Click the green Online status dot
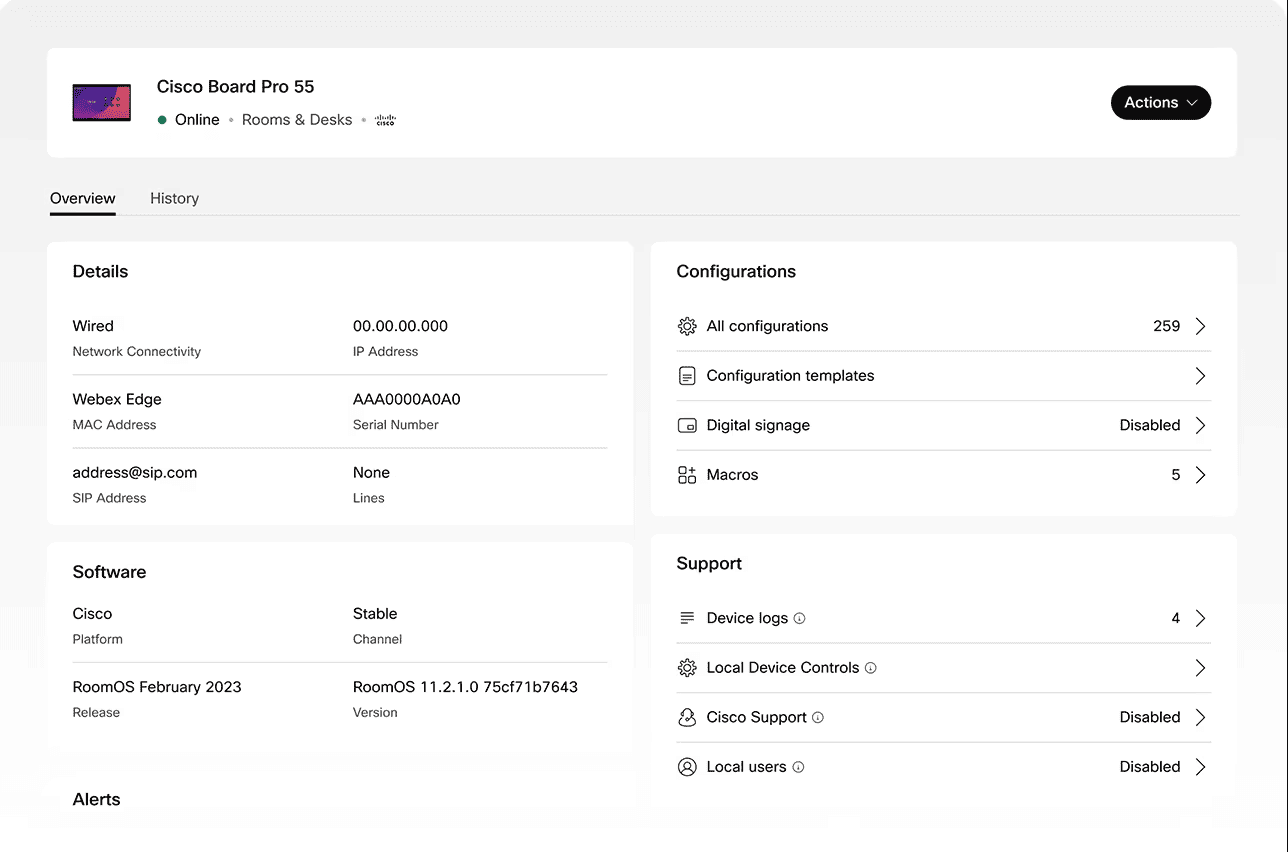The image size is (1288, 852). click(162, 120)
